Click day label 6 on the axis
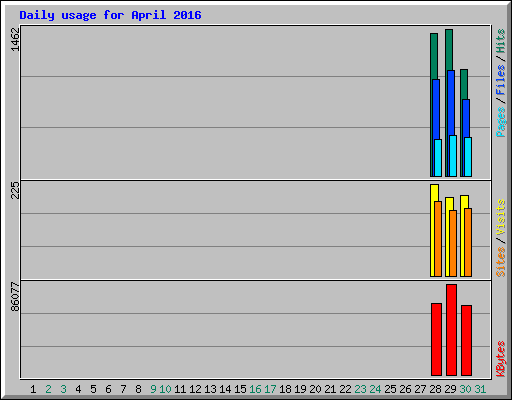Viewport: 512px width, 400px height. [x=108, y=389]
